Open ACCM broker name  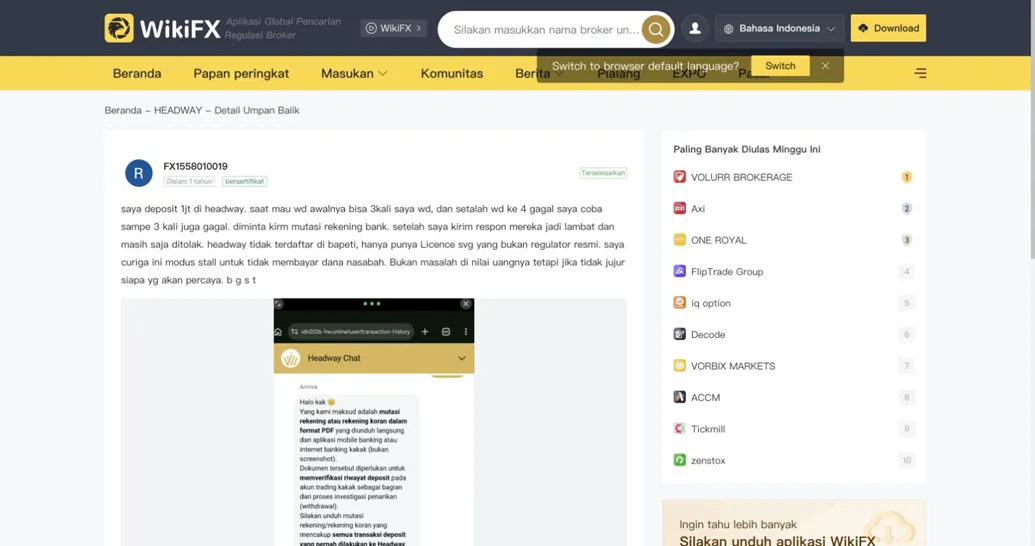point(705,397)
